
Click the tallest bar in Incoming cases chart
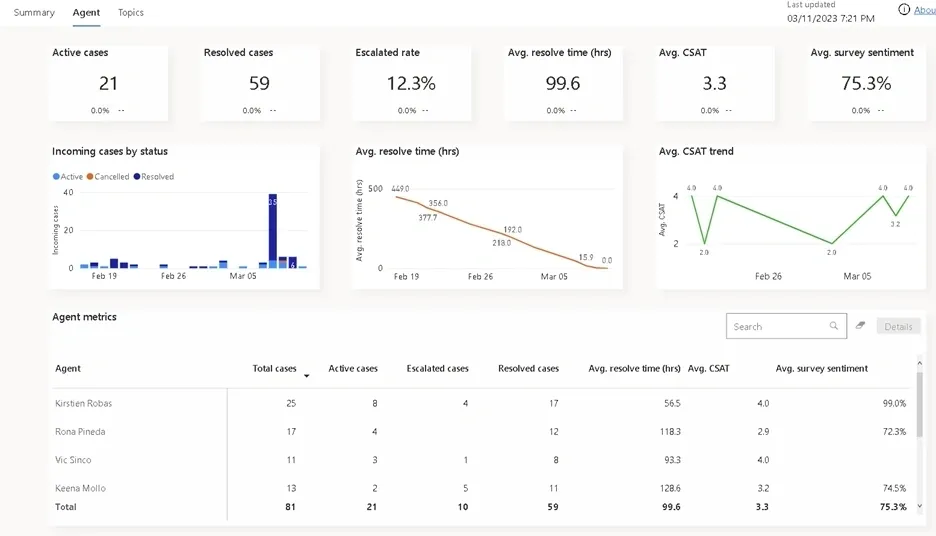272,230
